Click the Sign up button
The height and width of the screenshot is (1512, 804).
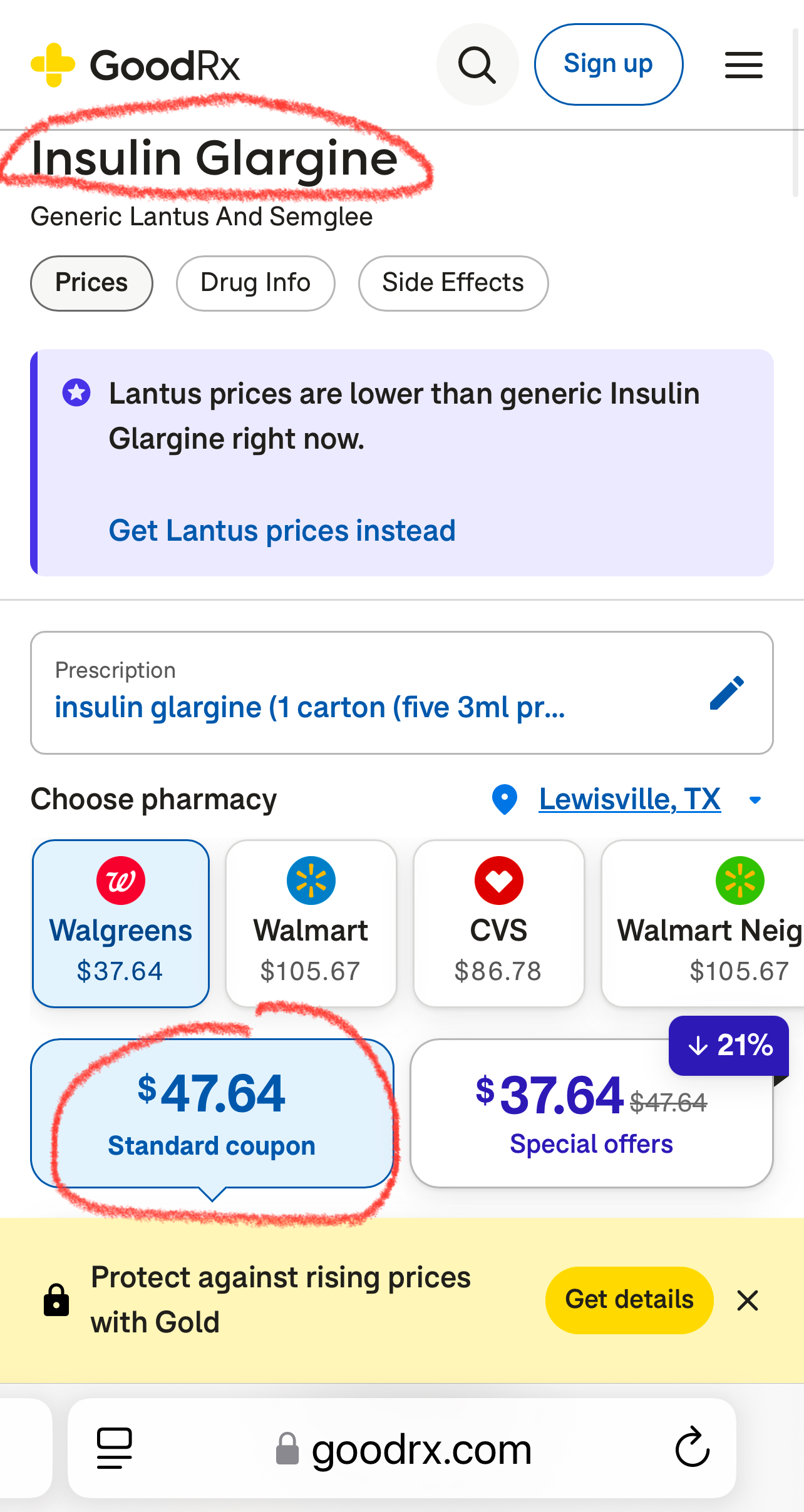click(608, 64)
